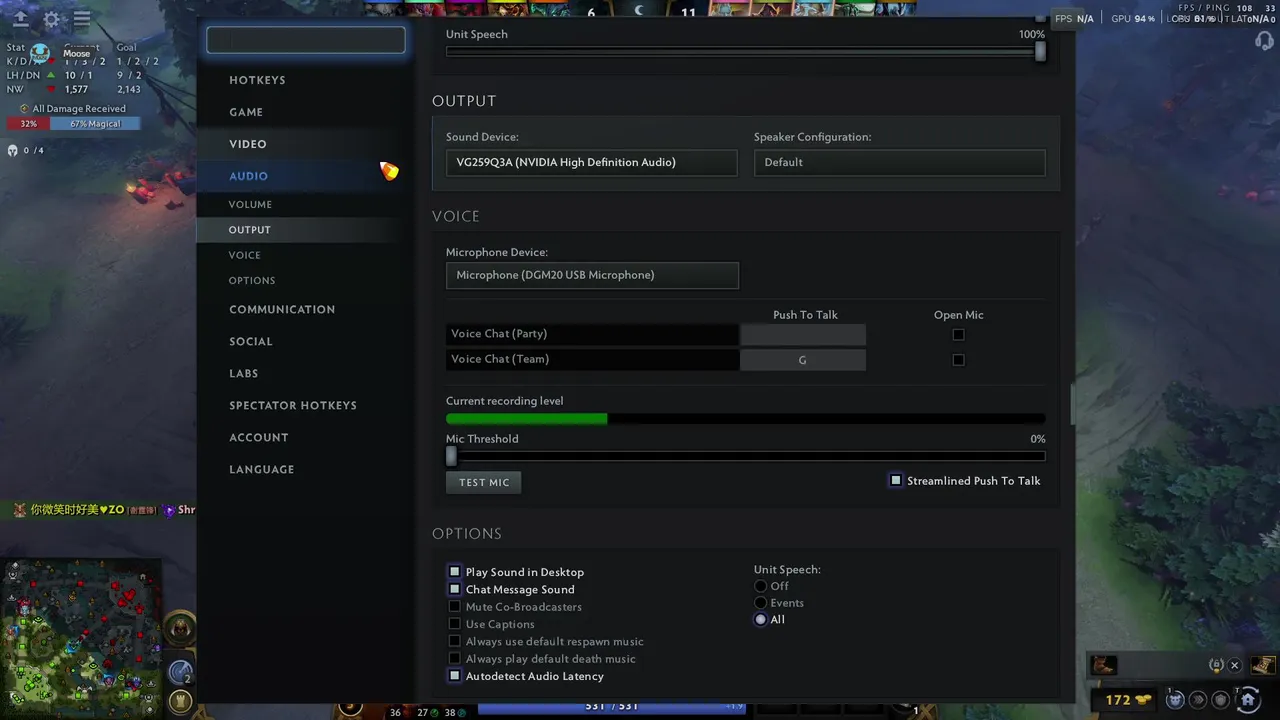Click the candy corn cursor icon beside Audio

[389, 171]
